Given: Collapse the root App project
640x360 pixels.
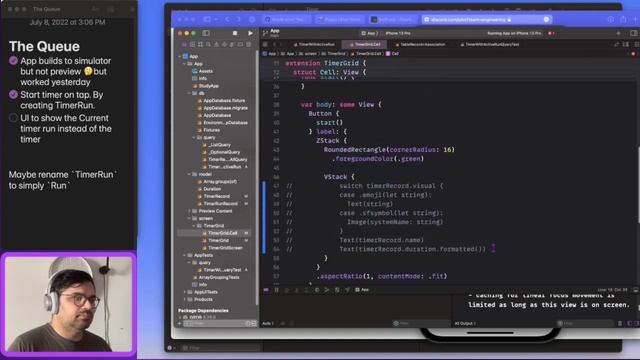Looking at the screenshot, I should 180,56.
